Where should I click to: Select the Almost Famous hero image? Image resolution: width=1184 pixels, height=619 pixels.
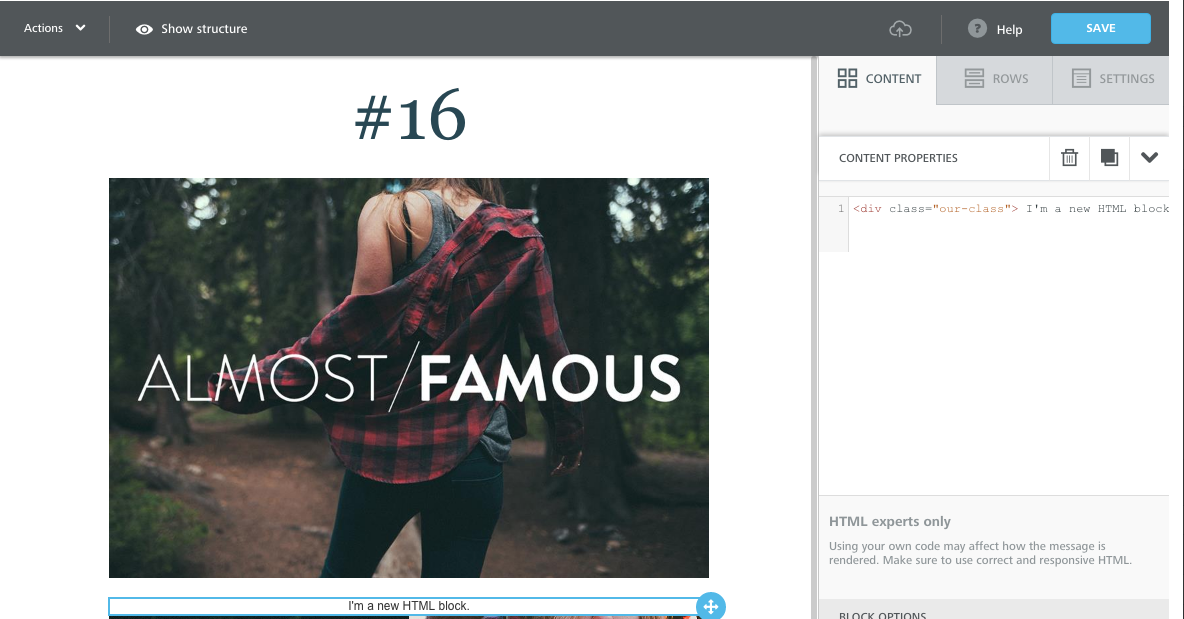409,378
